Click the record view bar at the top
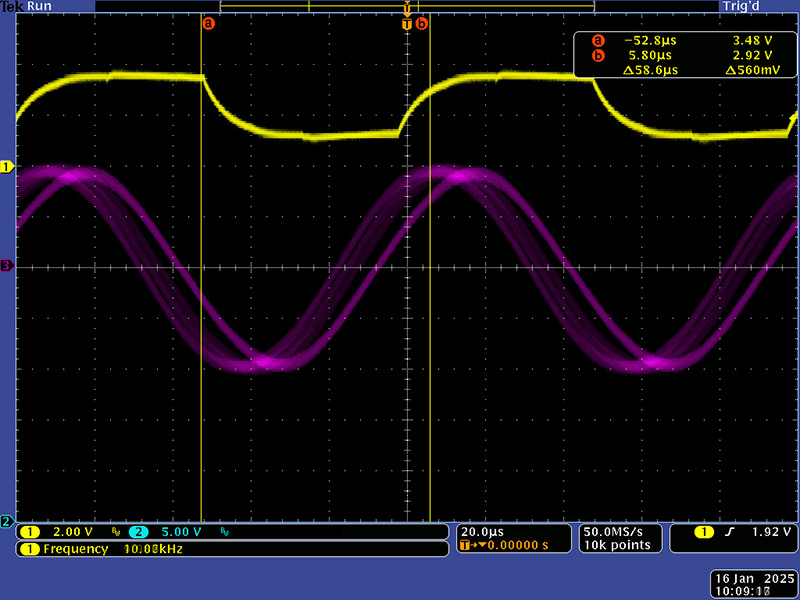The height and width of the screenshot is (600, 800). pos(407,6)
